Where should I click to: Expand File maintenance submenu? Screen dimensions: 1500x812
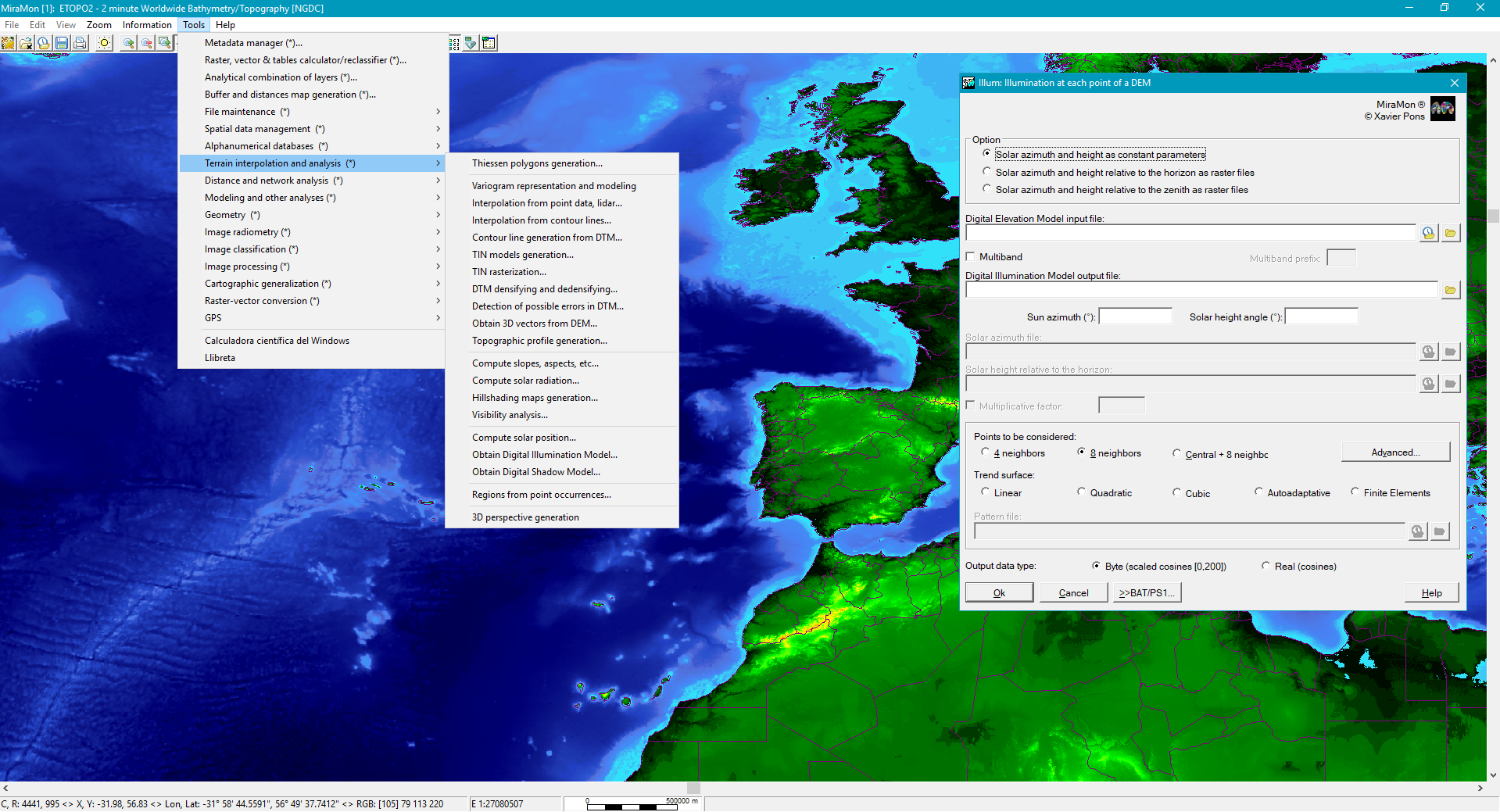tap(313, 112)
